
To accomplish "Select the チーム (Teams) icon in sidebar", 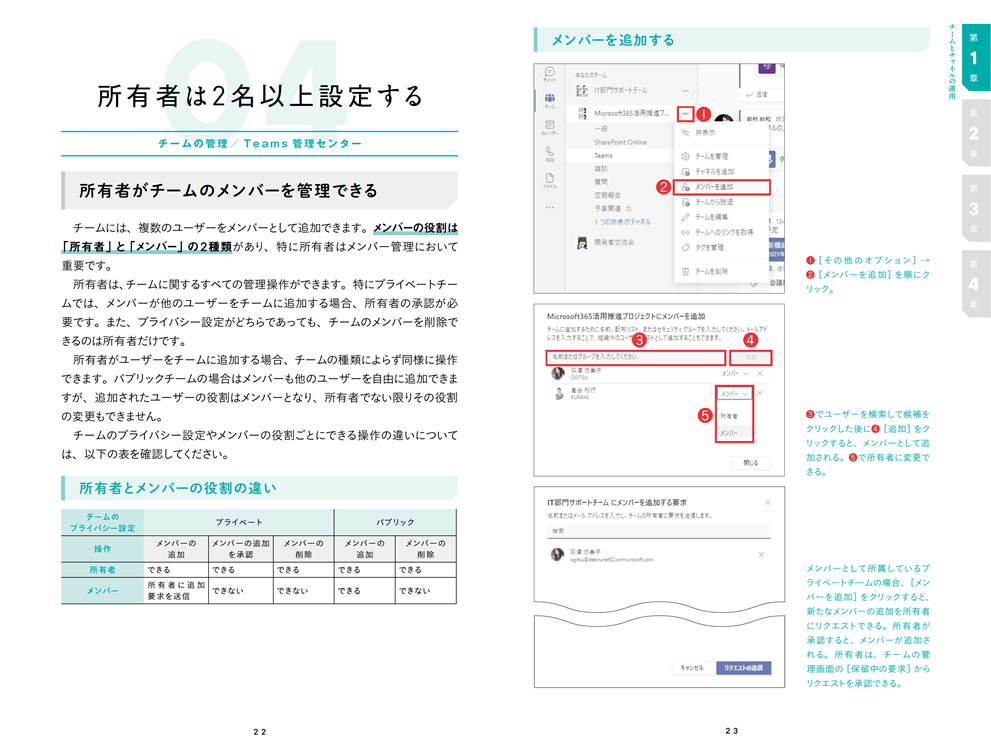I will coord(549,100).
